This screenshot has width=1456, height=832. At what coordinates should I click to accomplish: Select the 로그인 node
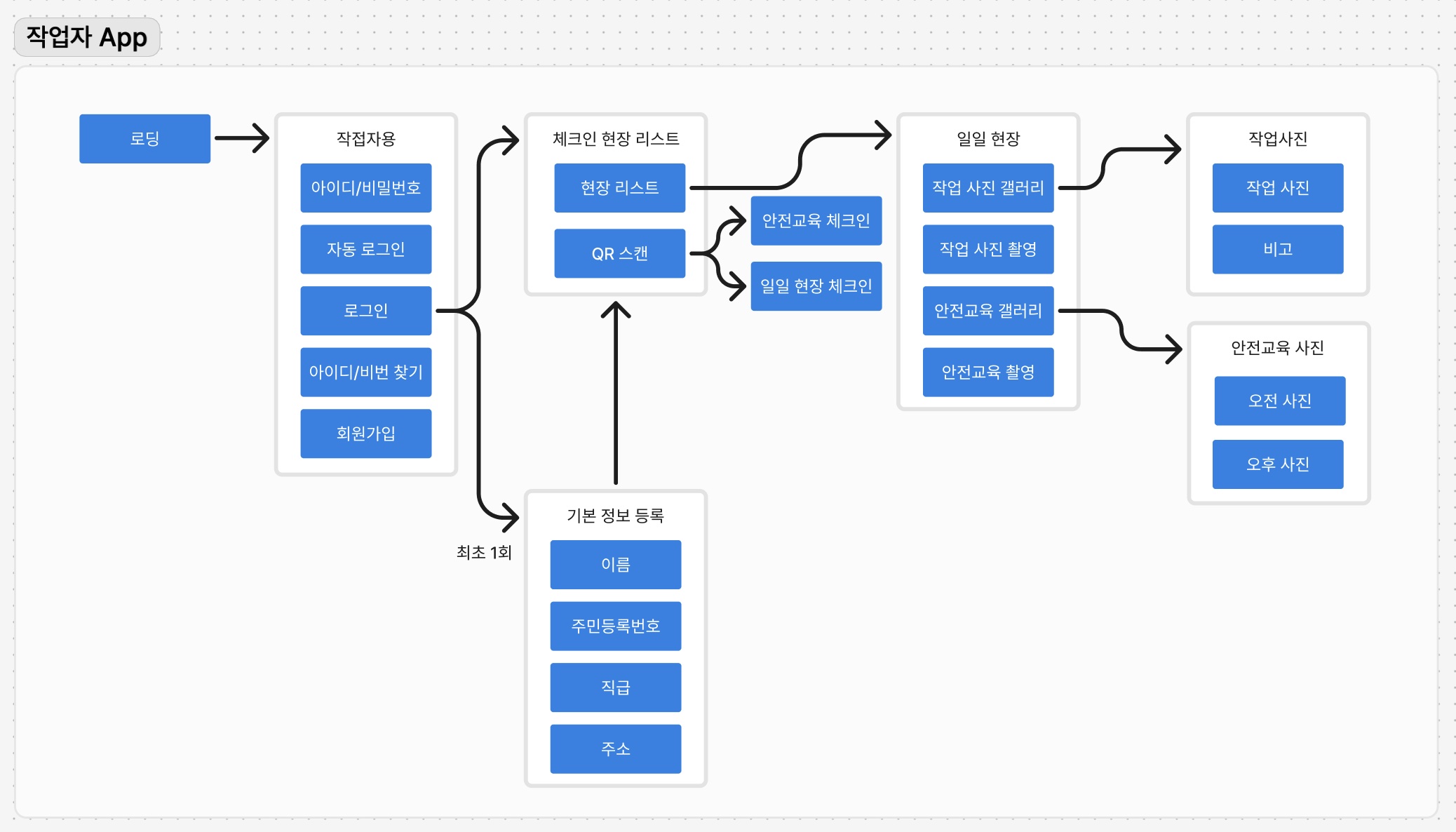365,311
